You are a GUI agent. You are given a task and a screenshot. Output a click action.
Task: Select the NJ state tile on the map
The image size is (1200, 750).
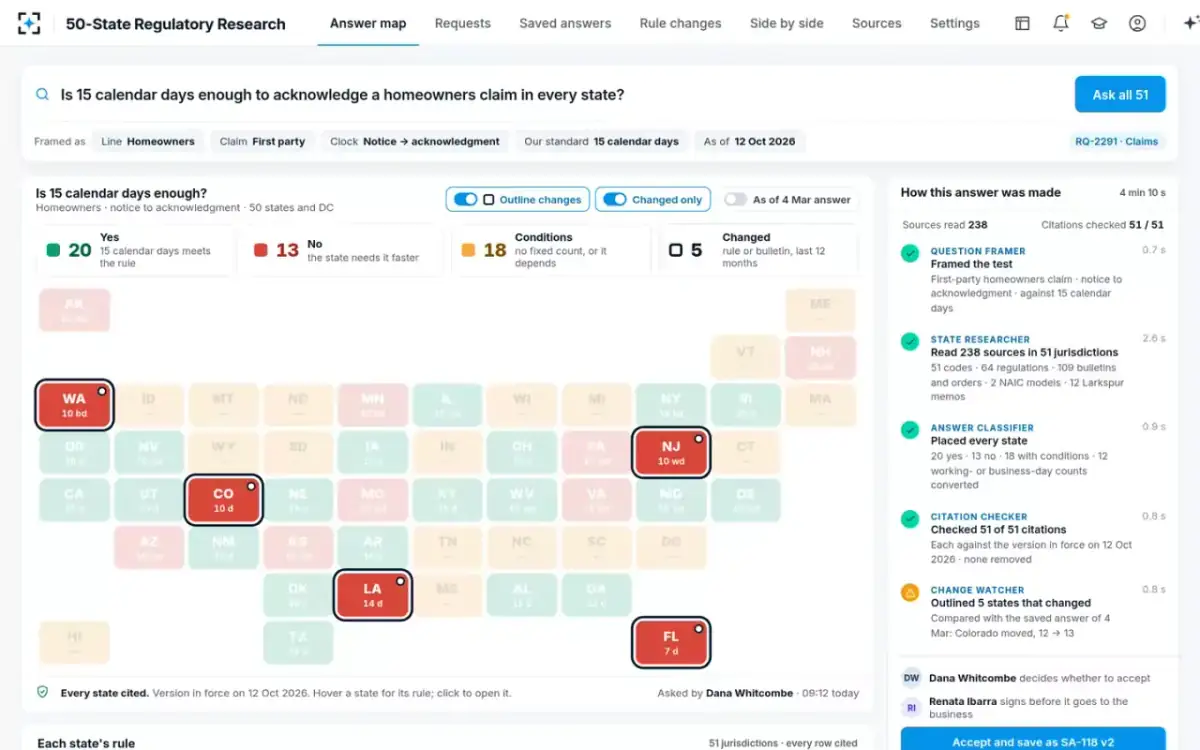(x=671, y=453)
